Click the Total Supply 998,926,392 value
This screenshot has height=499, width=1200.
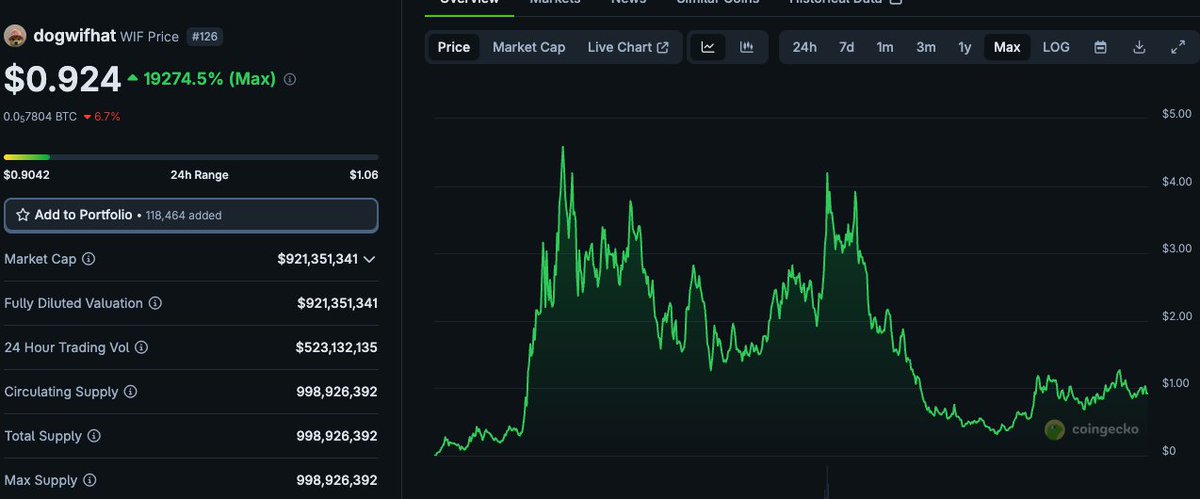(x=337, y=436)
